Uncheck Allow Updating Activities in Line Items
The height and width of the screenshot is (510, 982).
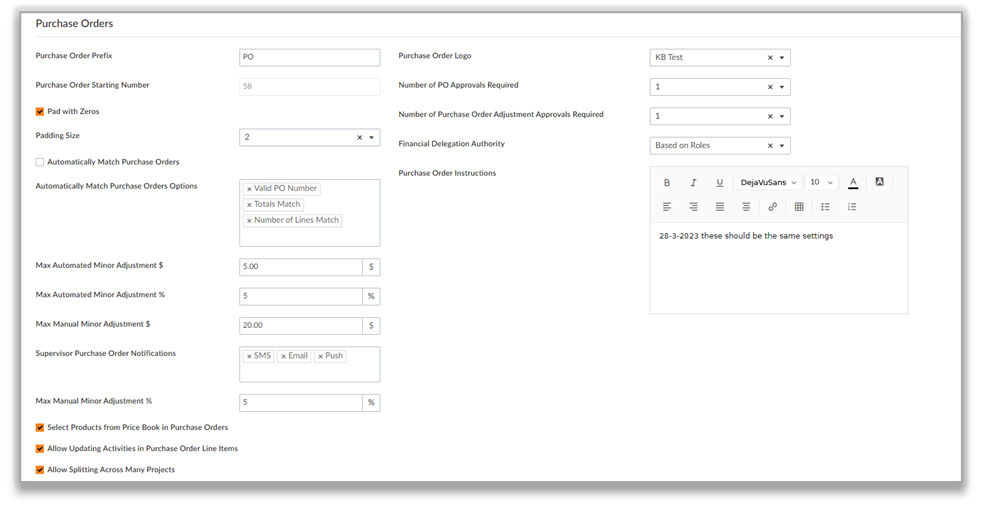40,449
